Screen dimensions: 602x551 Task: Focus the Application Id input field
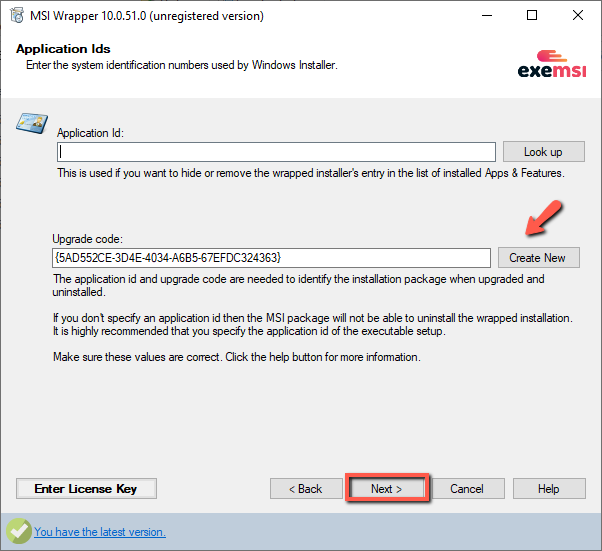pyautogui.click(x=276, y=152)
